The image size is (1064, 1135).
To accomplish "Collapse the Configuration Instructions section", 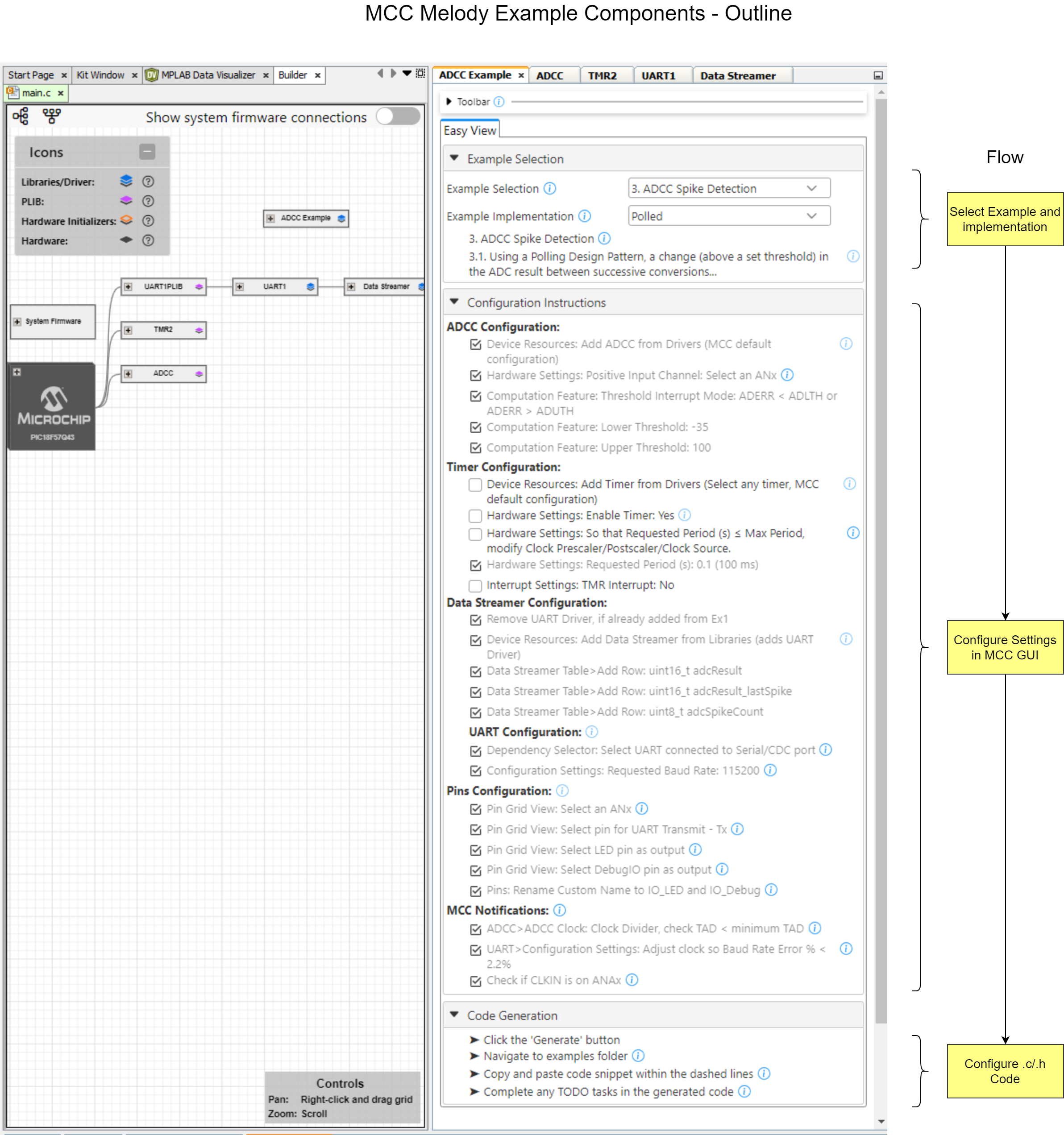I will point(454,302).
